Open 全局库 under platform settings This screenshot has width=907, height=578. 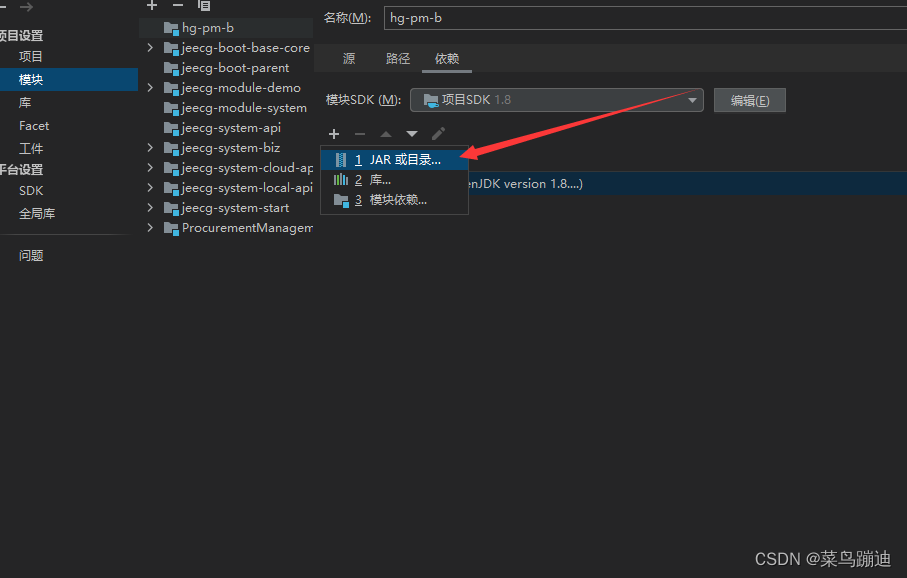(x=36, y=213)
